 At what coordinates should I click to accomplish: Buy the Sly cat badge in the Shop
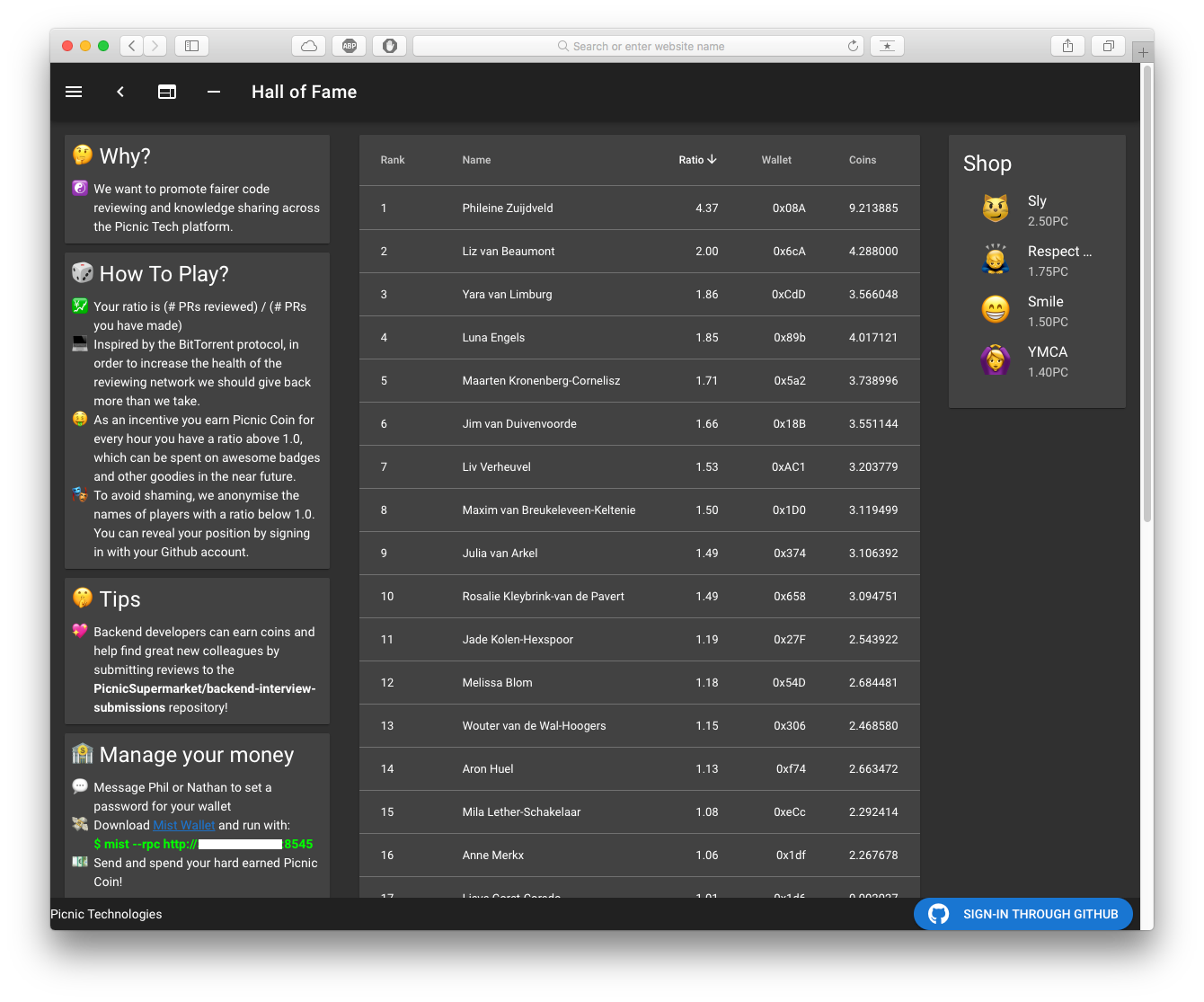tap(996, 208)
